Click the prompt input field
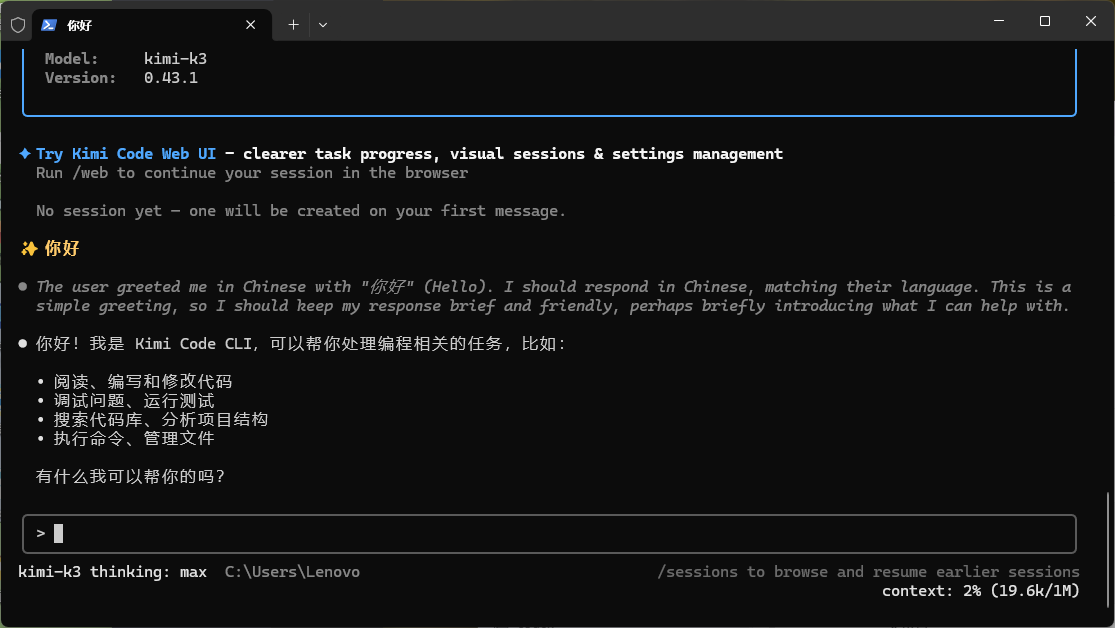1115x628 pixels. [549, 533]
